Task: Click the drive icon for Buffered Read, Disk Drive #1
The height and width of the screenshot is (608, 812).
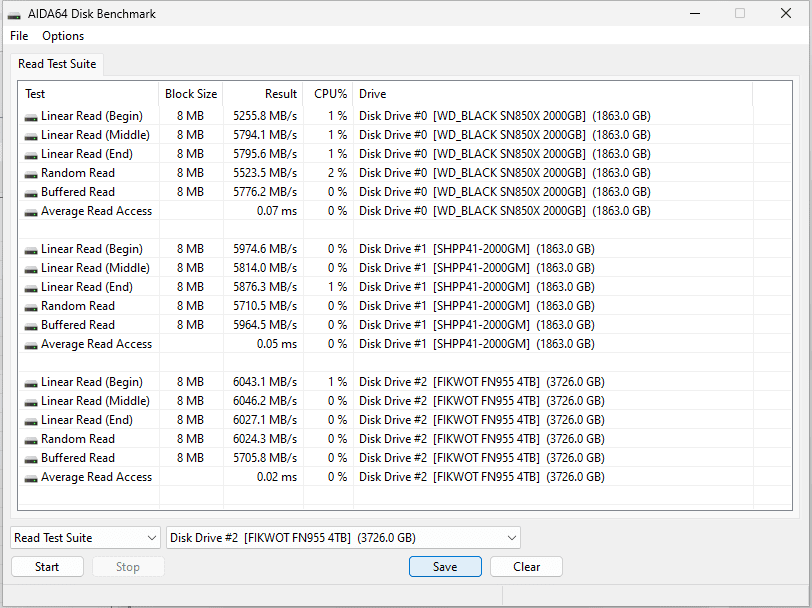Action: (31, 326)
